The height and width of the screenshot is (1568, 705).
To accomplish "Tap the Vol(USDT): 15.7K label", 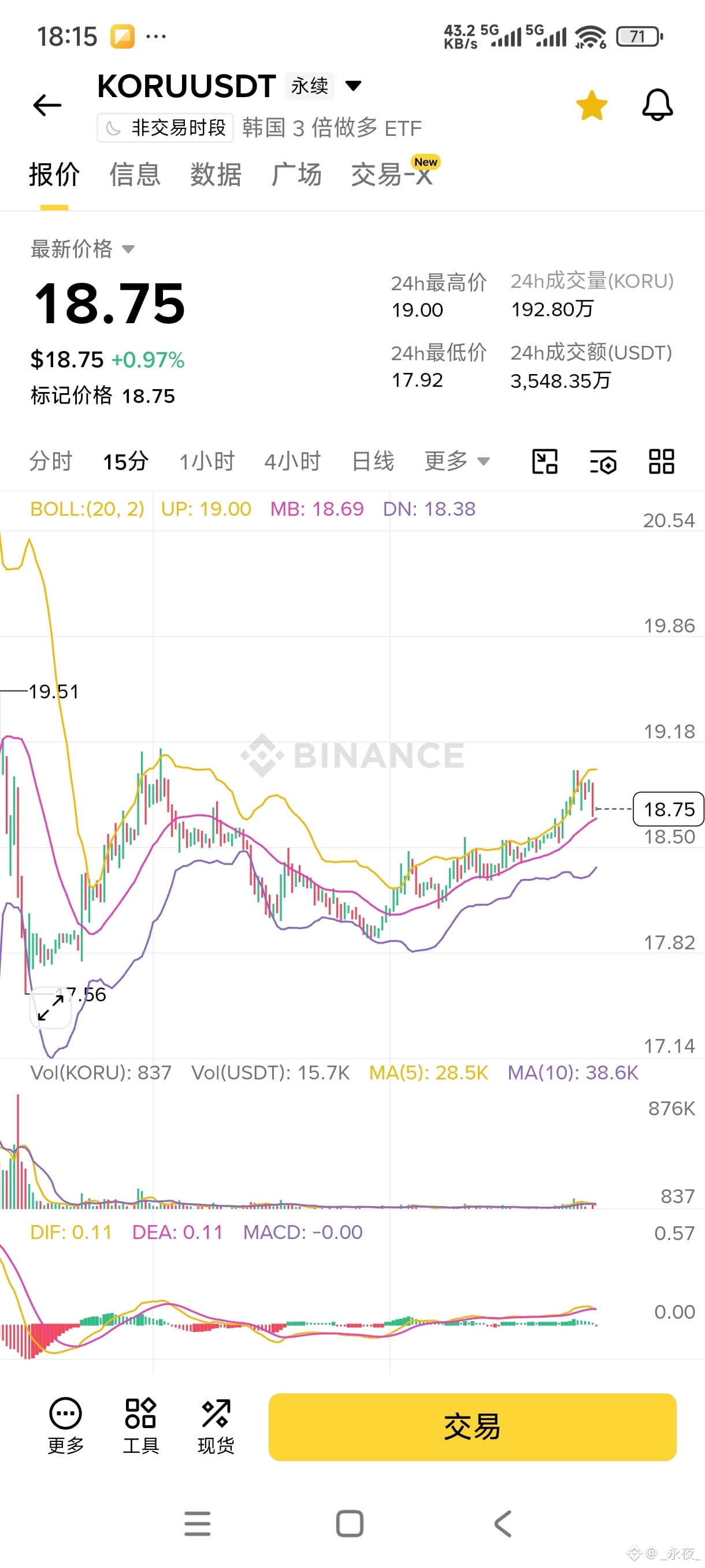I will coord(270,1073).
